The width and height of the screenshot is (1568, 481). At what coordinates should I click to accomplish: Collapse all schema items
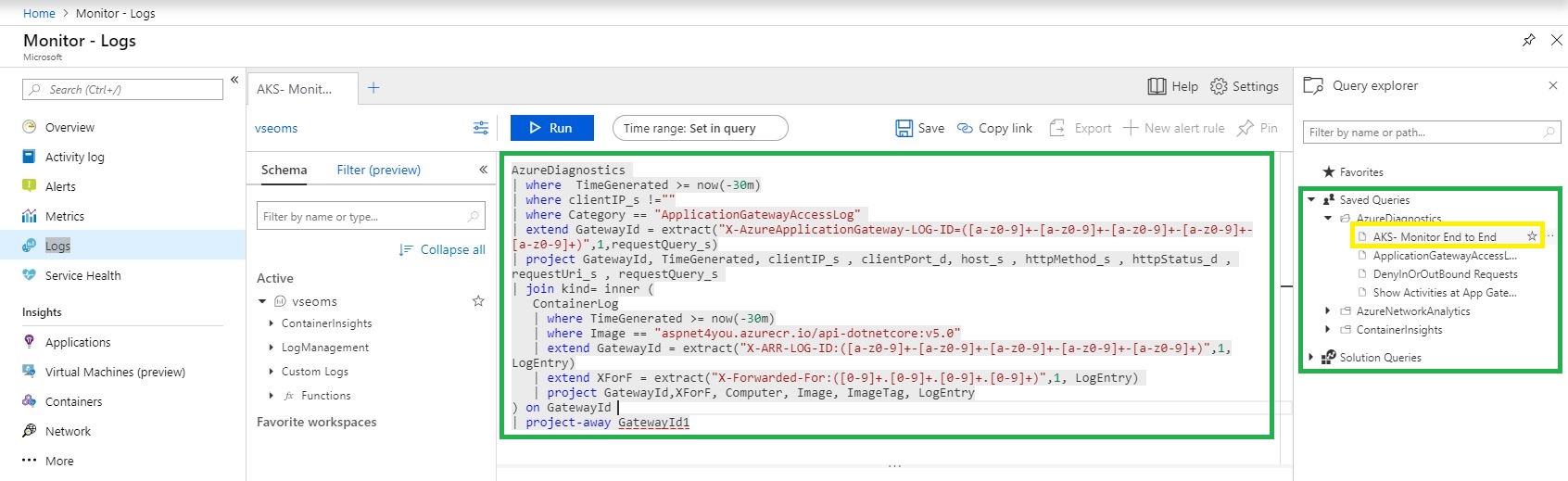(442, 249)
